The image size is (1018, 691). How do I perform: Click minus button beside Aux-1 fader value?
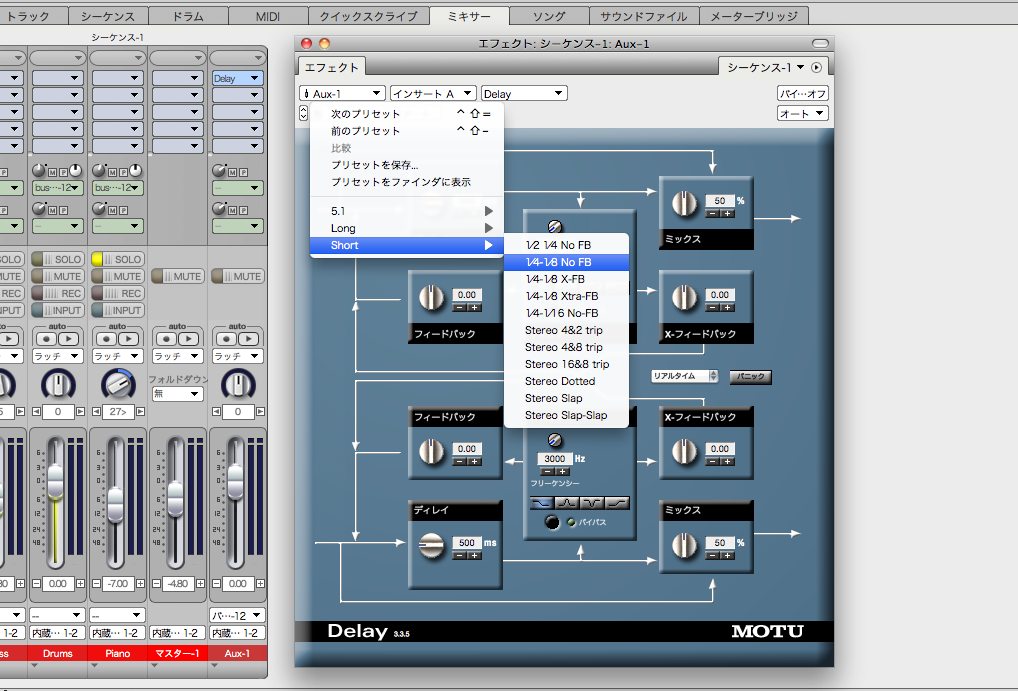pos(216,583)
